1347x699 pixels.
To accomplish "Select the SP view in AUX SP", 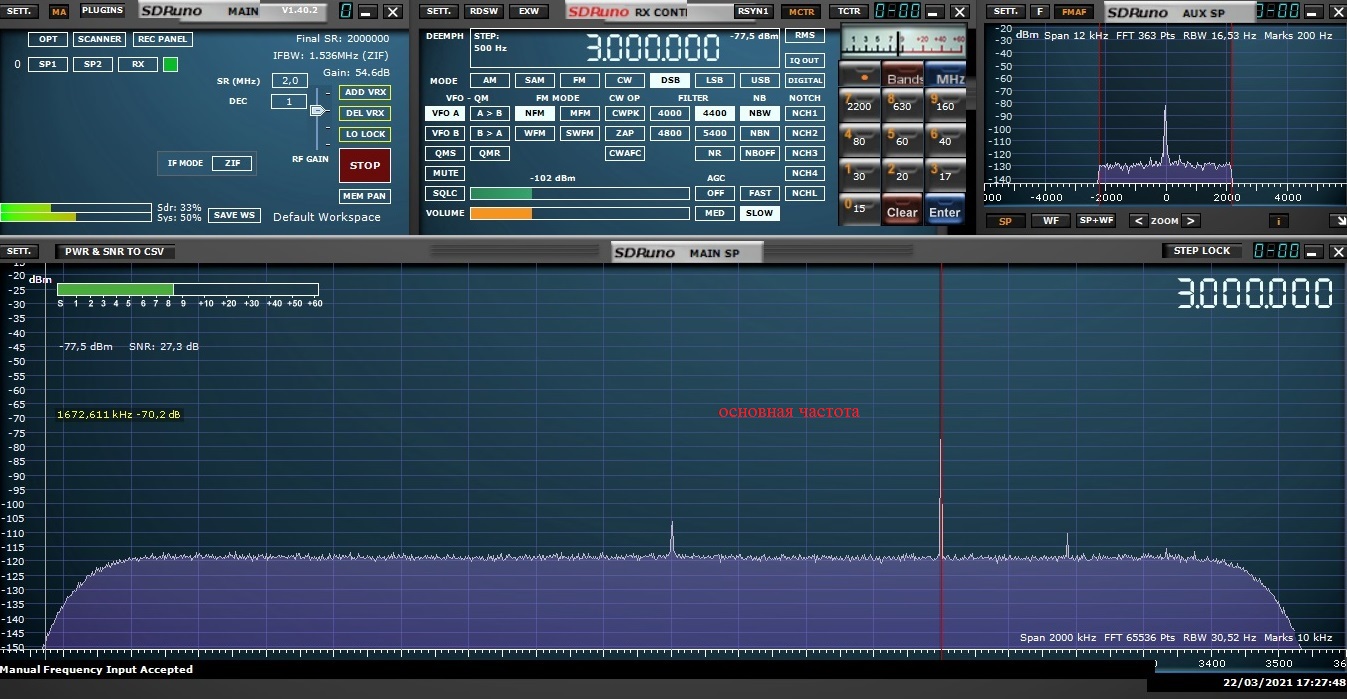I will click(1005, 221).
